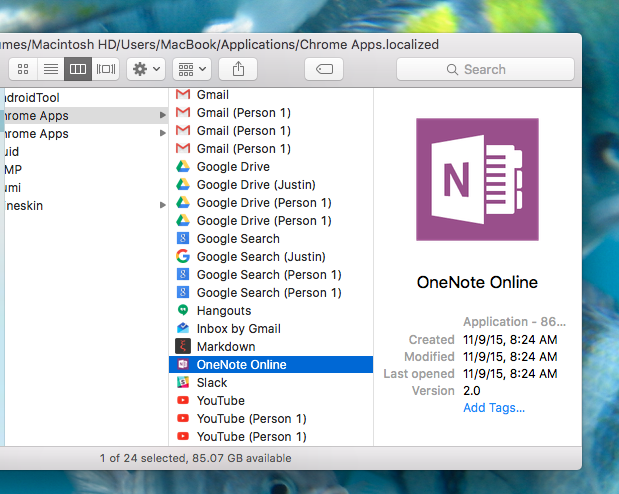The width and height of the screenshot is (619, 494).
Task: Open the Arrange items dropdown
Action: 191,69
